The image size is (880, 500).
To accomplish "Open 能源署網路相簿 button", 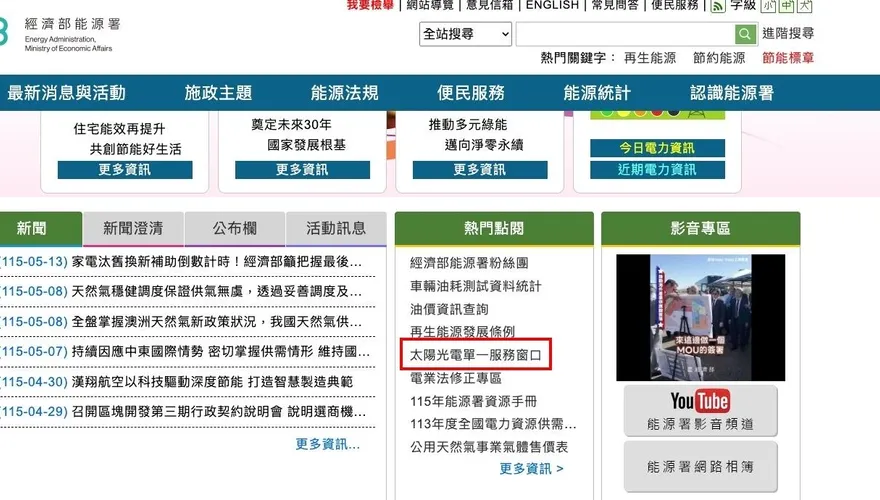I will coord(700,466).
